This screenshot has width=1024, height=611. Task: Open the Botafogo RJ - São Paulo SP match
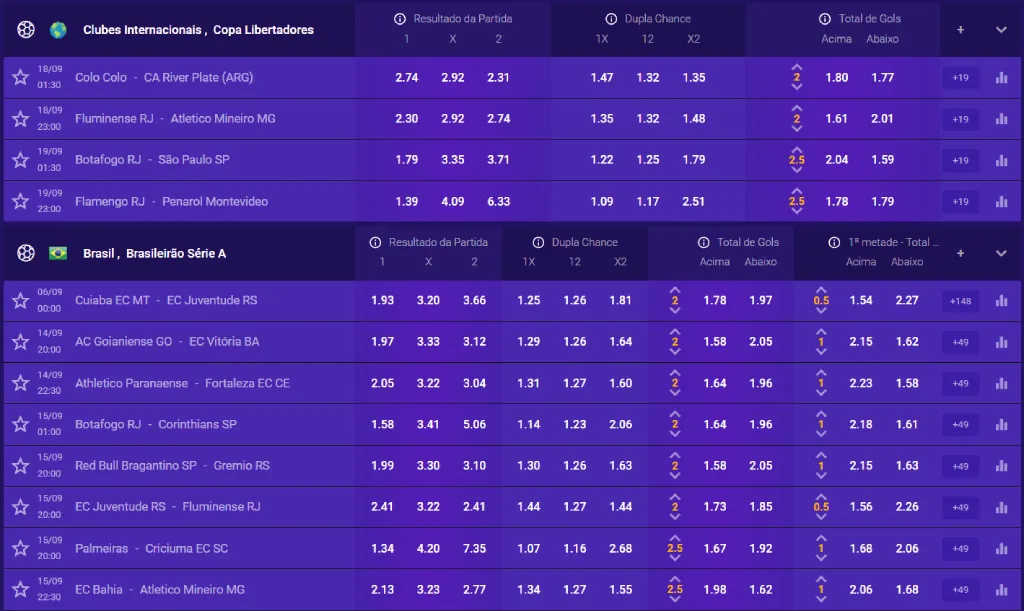[152, 160]
